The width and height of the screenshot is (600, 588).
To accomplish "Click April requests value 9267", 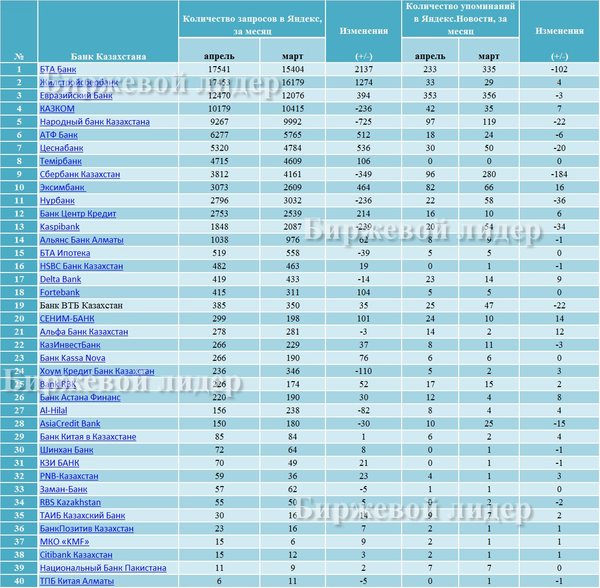I will [x=219, y=122].
